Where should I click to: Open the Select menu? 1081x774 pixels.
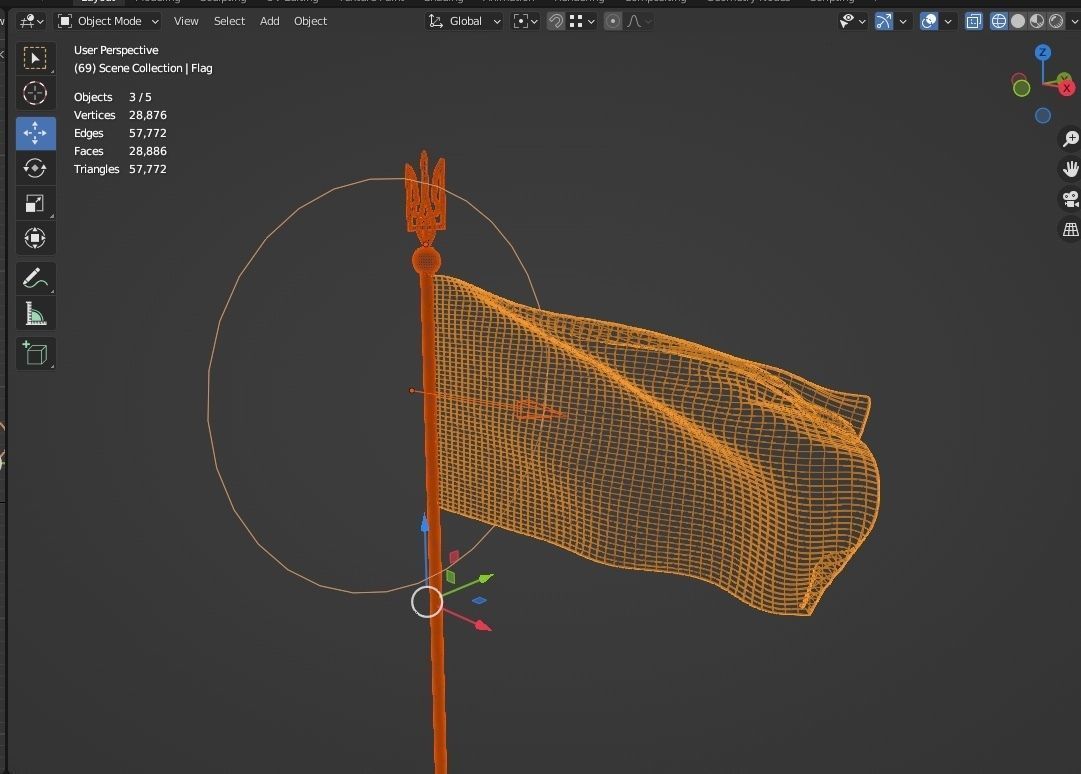(229, 21)
